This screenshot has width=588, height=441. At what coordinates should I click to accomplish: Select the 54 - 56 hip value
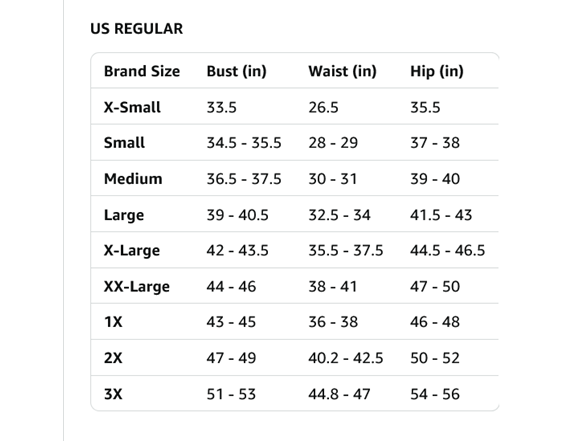pos(435,394)
